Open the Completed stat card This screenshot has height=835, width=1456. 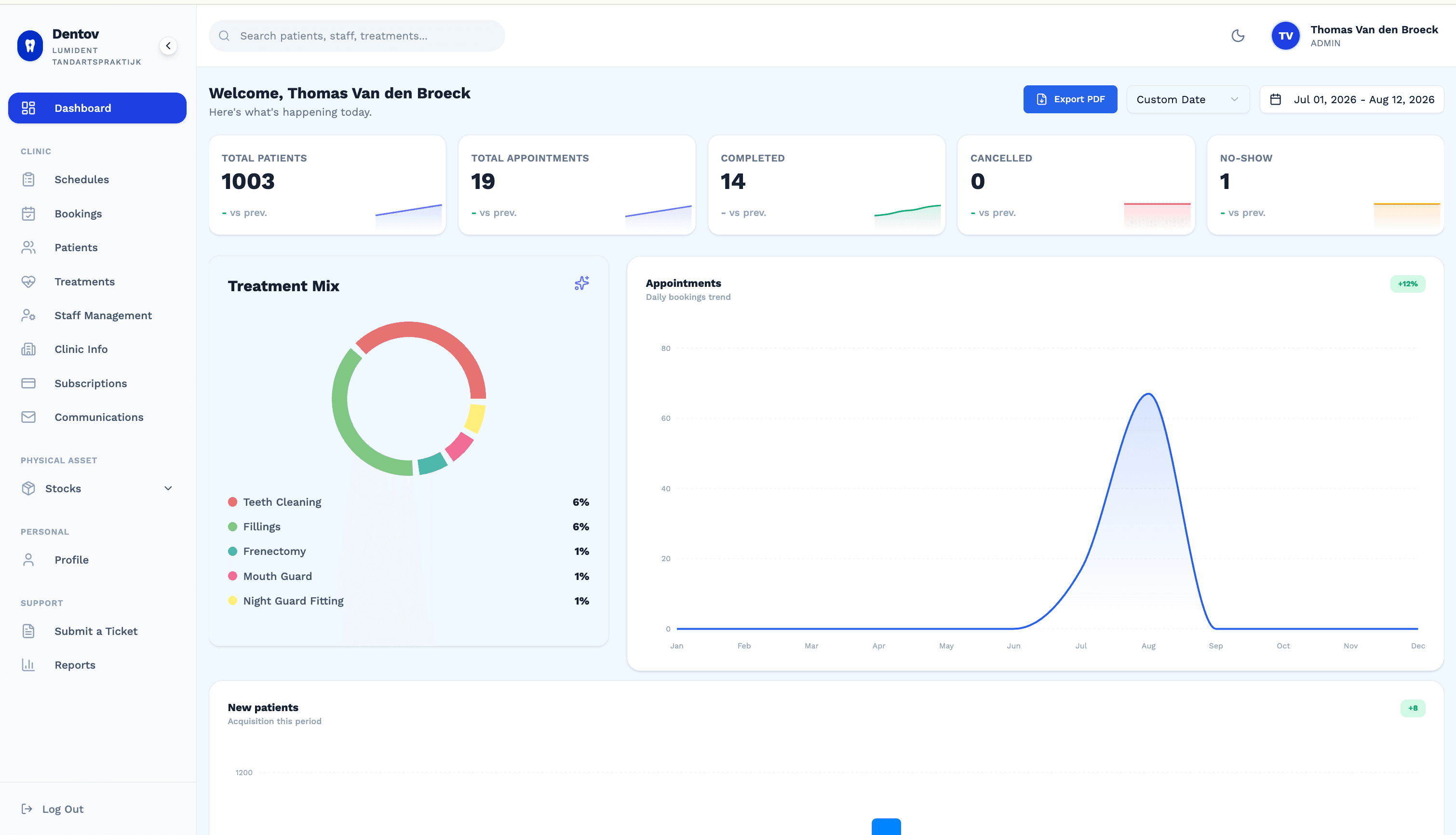[x=826, y=185]
